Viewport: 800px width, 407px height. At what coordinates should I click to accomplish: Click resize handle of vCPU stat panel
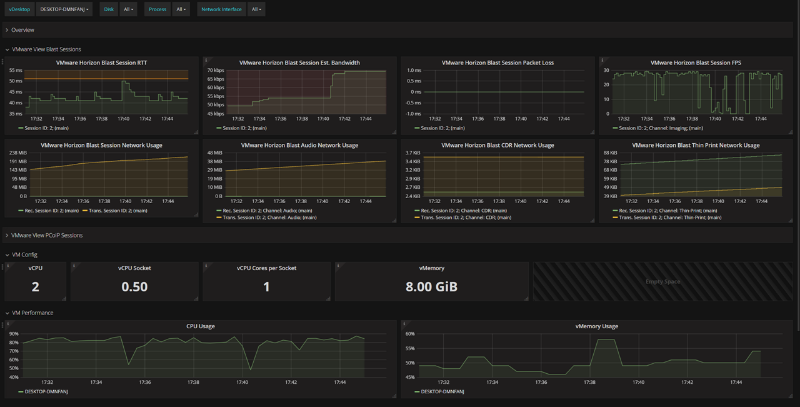coord(64,298)
